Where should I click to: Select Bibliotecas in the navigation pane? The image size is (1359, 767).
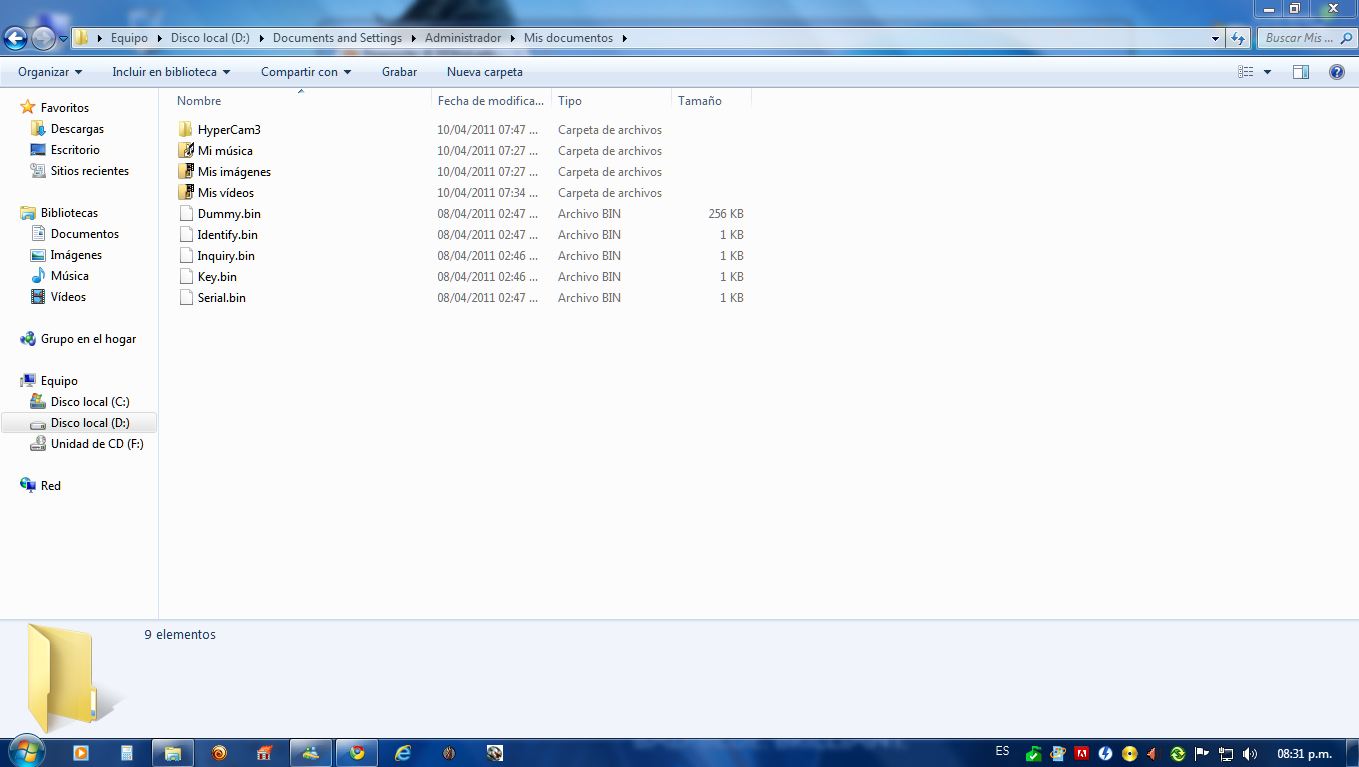tap(69, 213)
